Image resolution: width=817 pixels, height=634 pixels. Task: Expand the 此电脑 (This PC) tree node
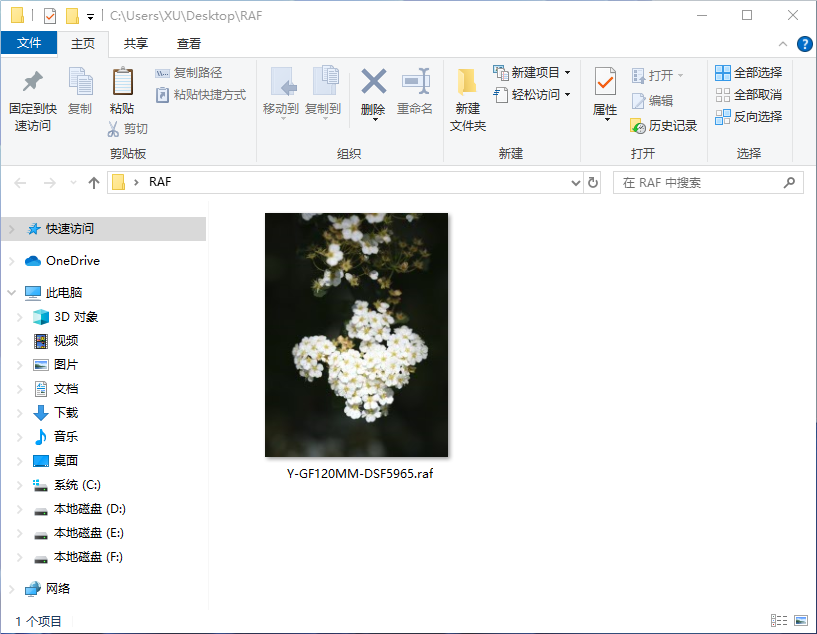pos(12,293)
